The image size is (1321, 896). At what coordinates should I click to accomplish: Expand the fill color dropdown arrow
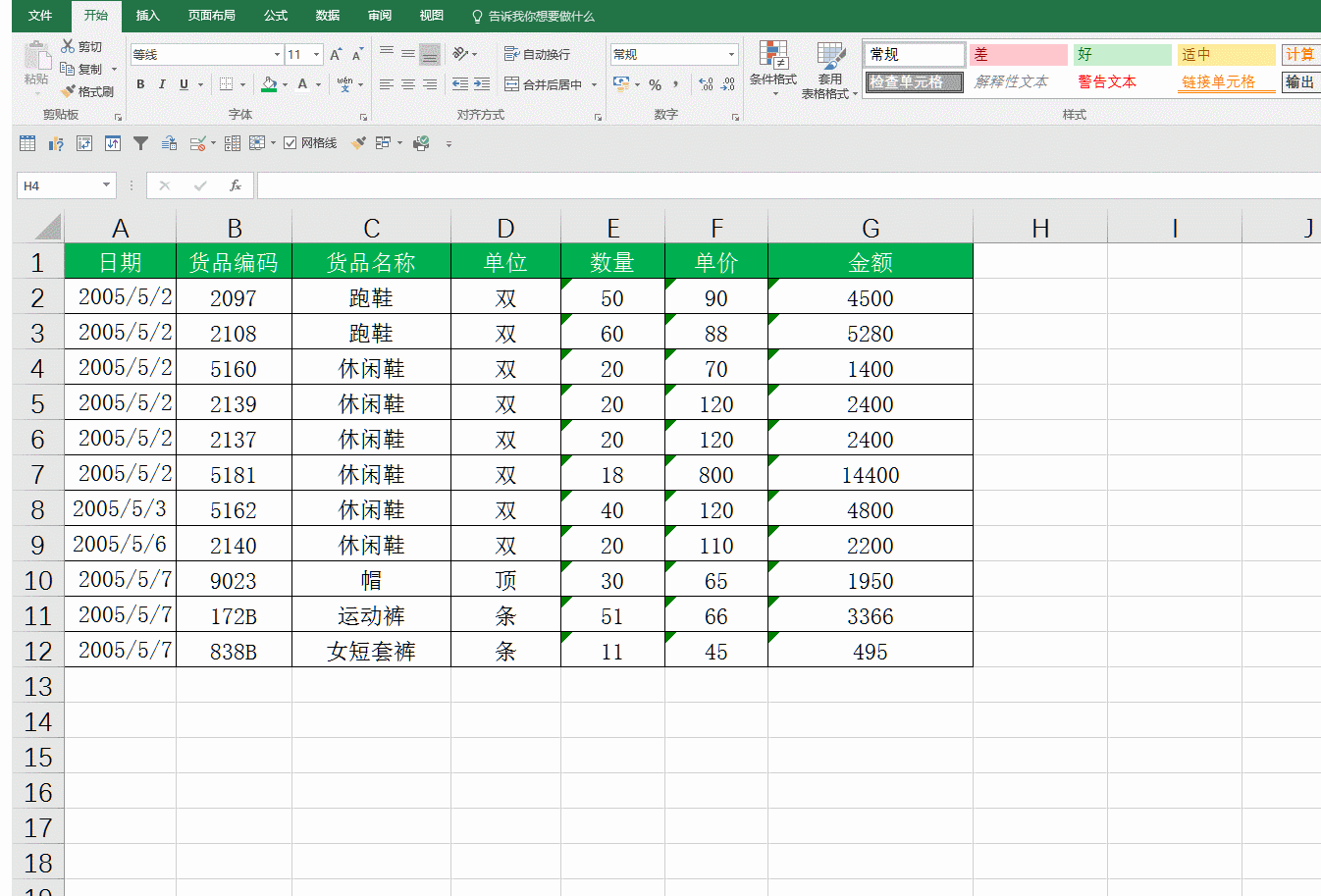point(285,84)
